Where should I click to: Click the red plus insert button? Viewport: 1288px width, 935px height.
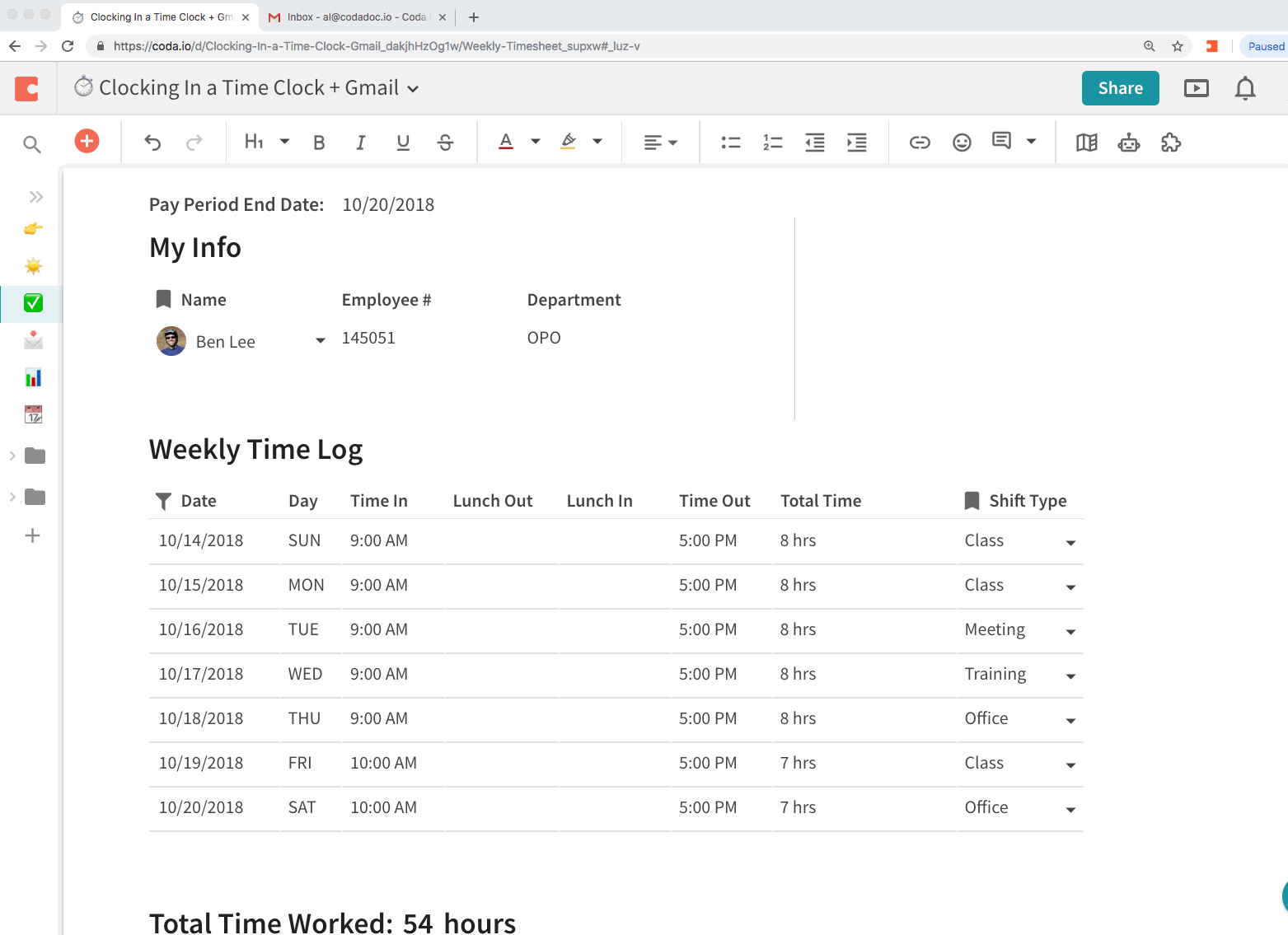tap(87, 141)
